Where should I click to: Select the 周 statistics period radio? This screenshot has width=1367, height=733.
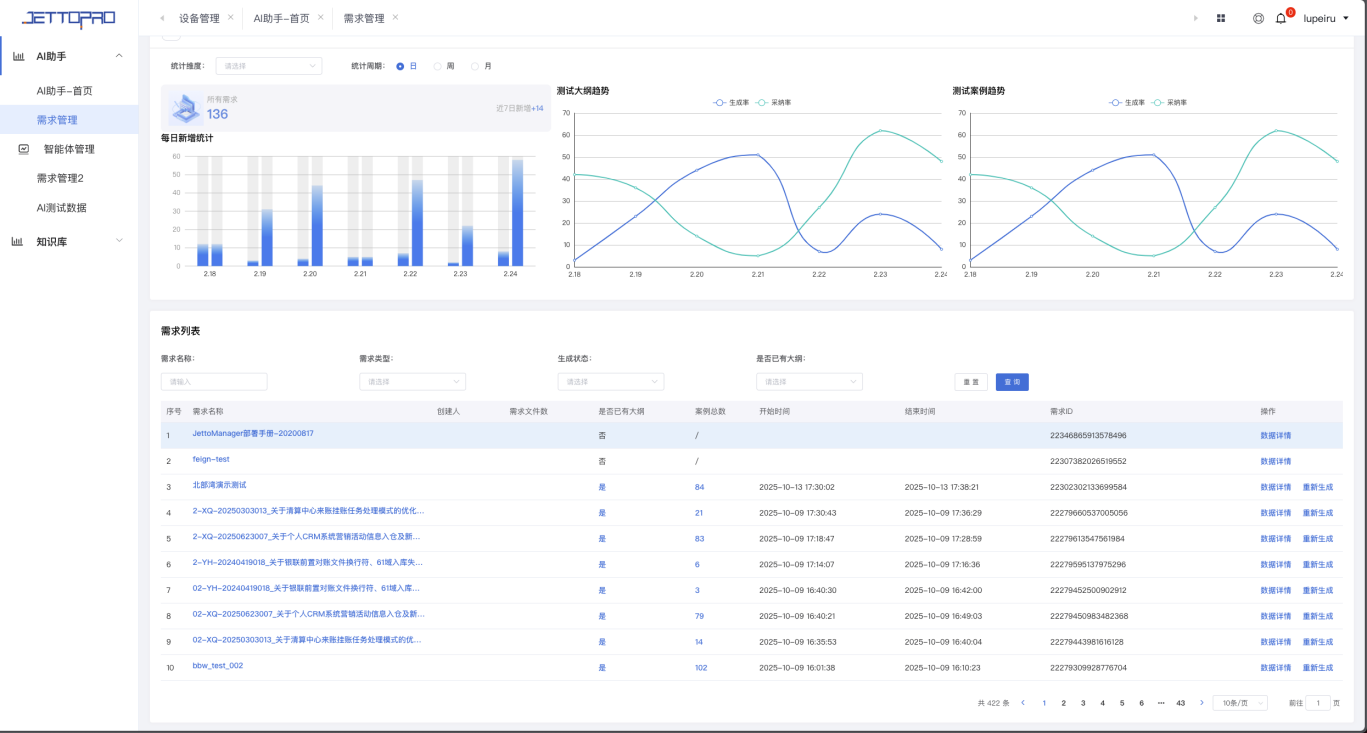coord(437,66)
